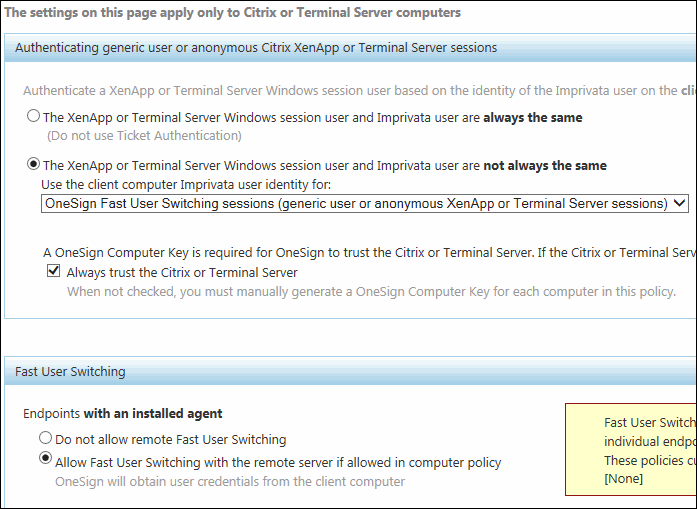This screenshot has height=509, width=697.
Task: Click the dropdown arrow of the identity combo box
Action: 679,203
